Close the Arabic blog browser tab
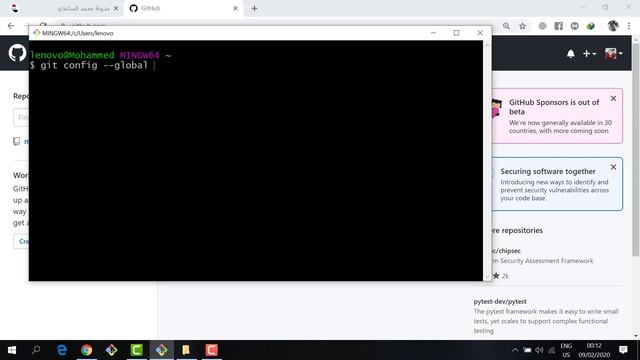This screenshot has width=640, height=360. tap(116, 8)
